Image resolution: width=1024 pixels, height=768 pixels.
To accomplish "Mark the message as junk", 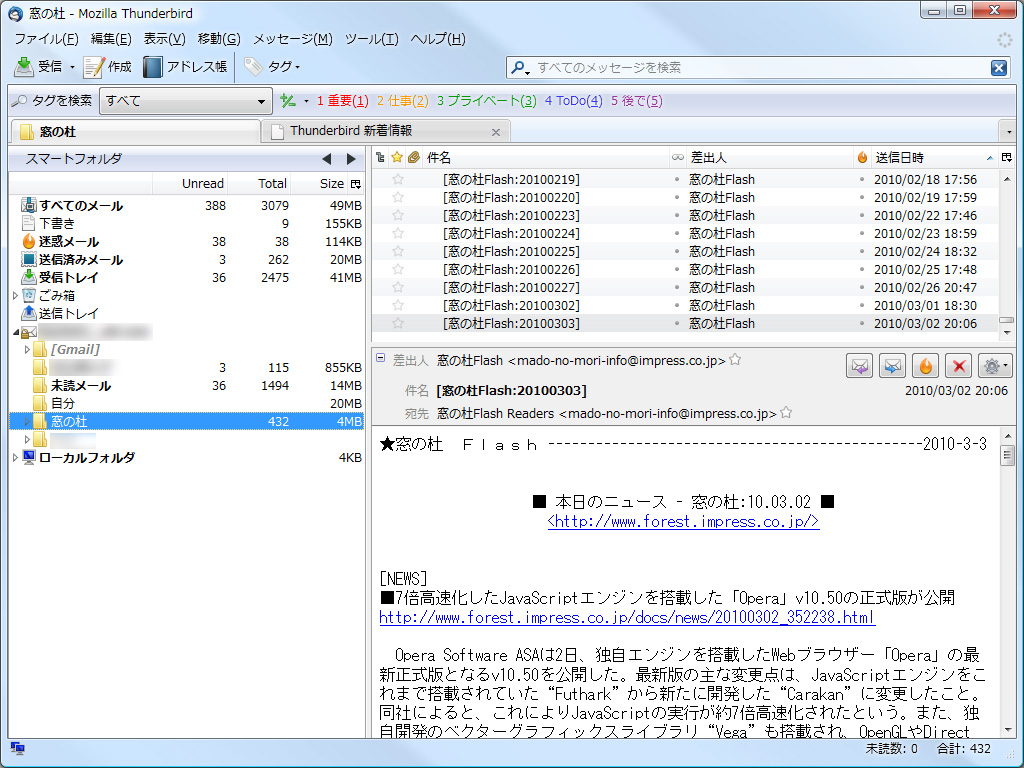I will 925,366.
